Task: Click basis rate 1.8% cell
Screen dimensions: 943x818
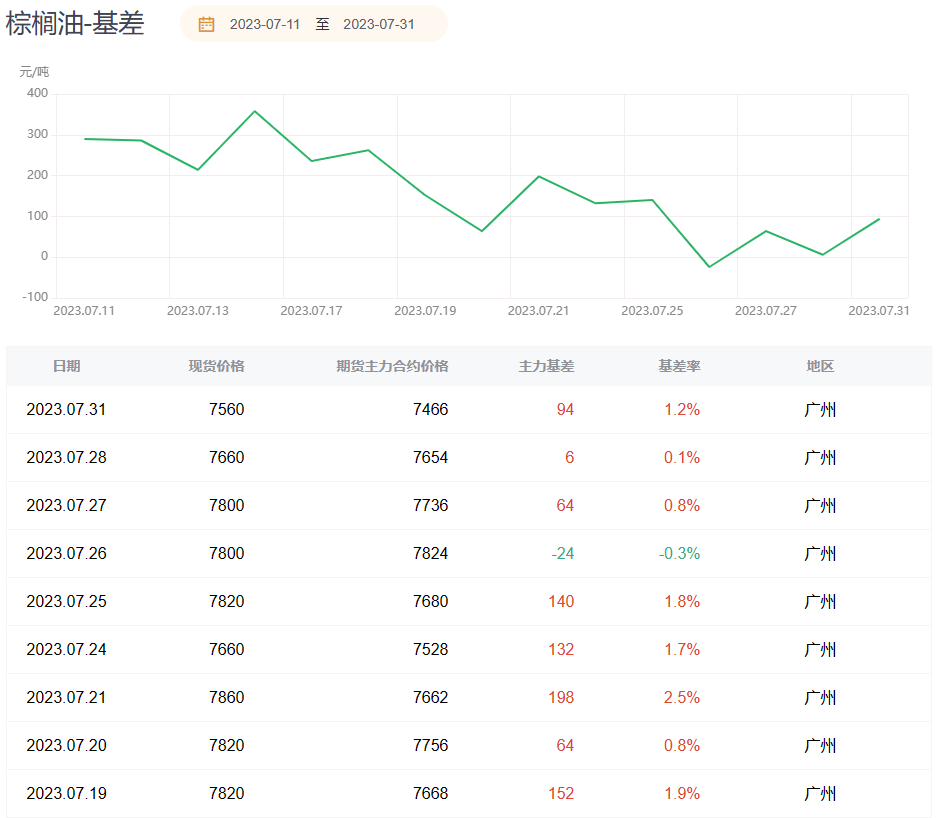Action: click(x=682, y=601)
